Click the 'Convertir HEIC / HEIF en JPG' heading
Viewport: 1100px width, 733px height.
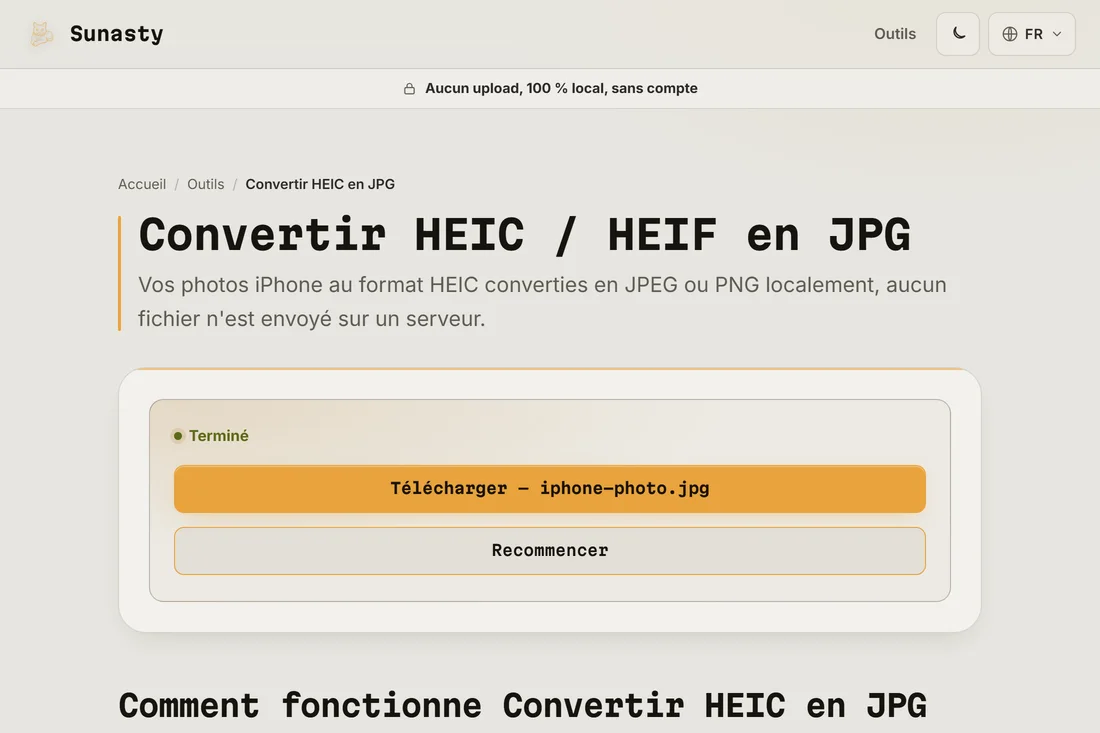(524, 234)
